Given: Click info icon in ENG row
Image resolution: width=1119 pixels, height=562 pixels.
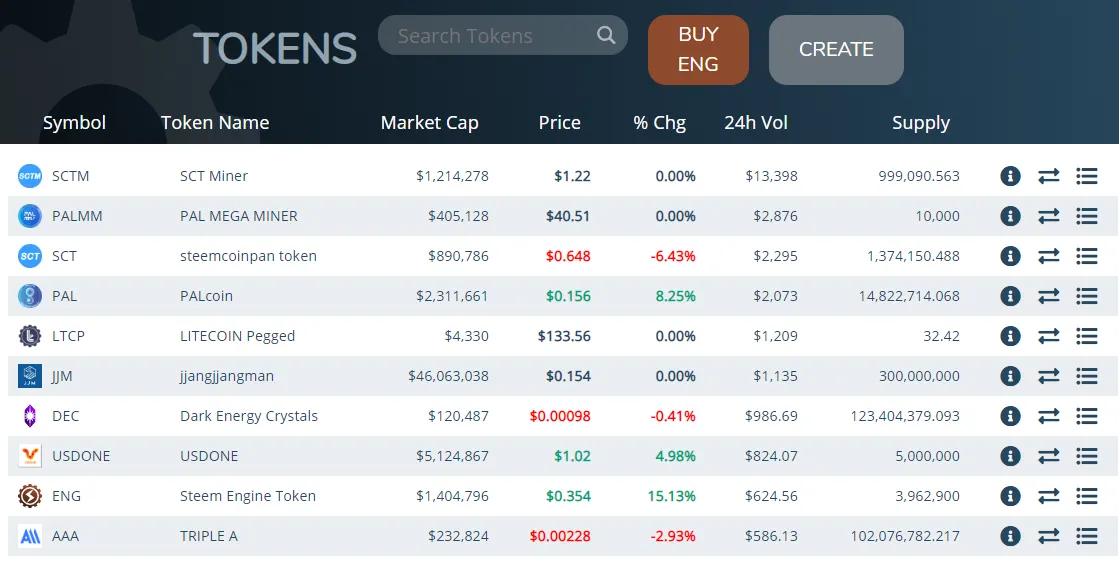Looking at the screenshot, I should [x=1010, y=496].
